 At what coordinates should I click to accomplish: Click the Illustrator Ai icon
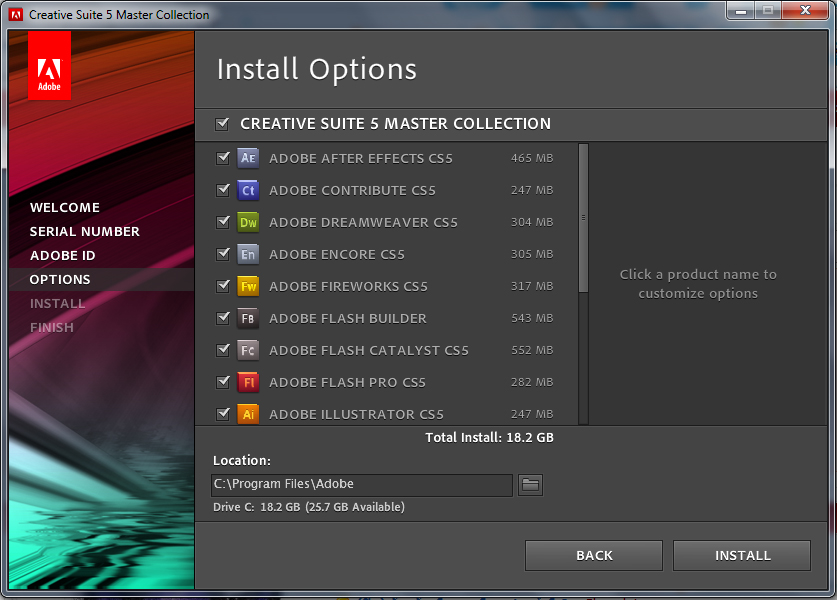[248, 414]
